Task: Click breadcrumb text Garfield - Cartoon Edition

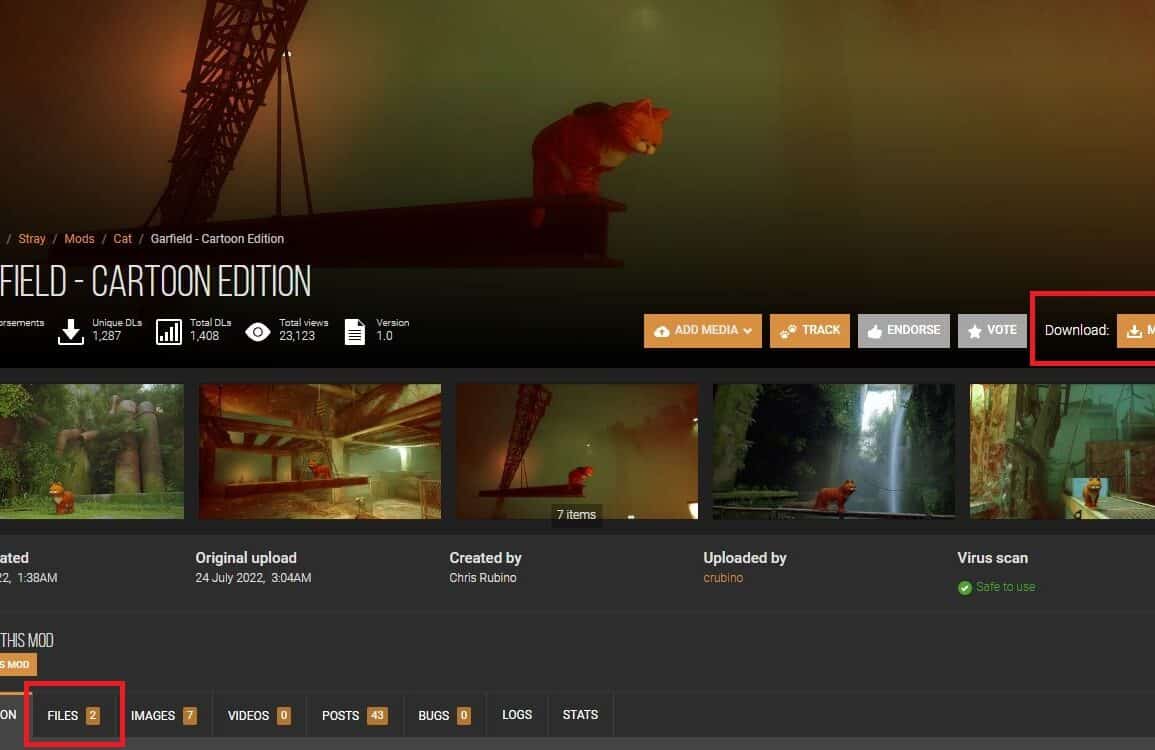Action: (x=217, y=239)
